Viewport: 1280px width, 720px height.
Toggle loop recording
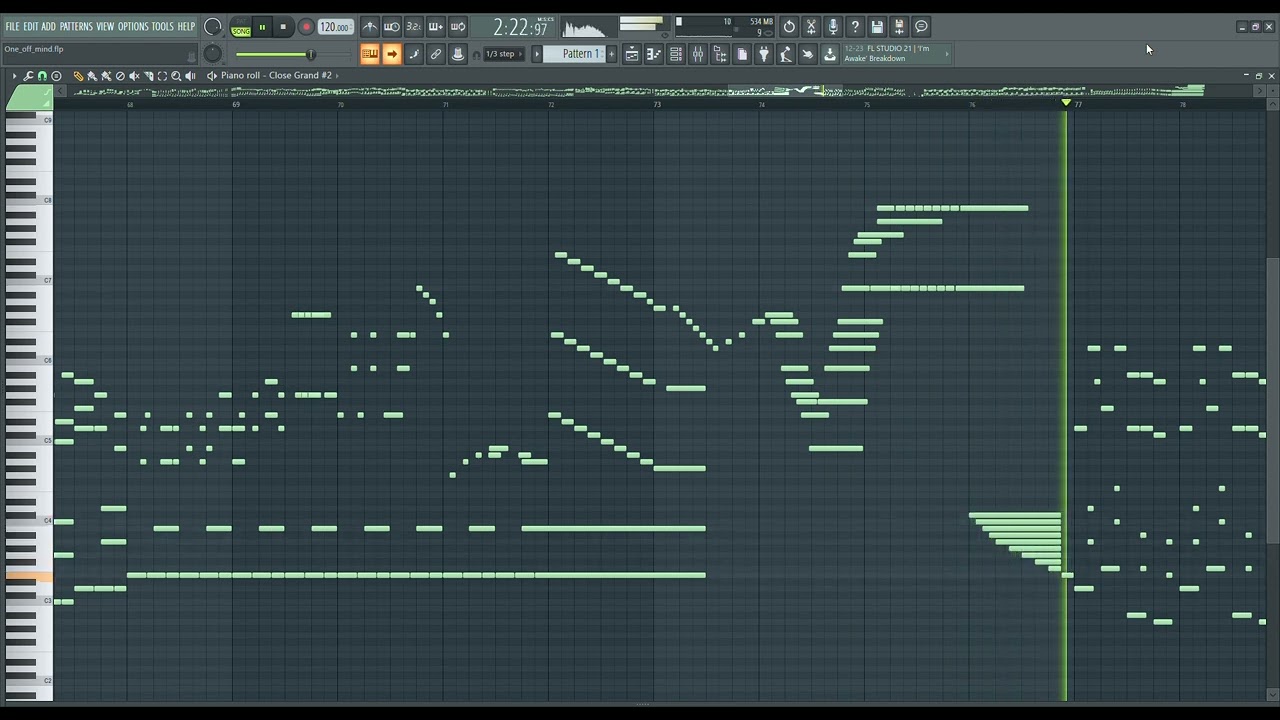pyautogui.click(x=458, y=27)
